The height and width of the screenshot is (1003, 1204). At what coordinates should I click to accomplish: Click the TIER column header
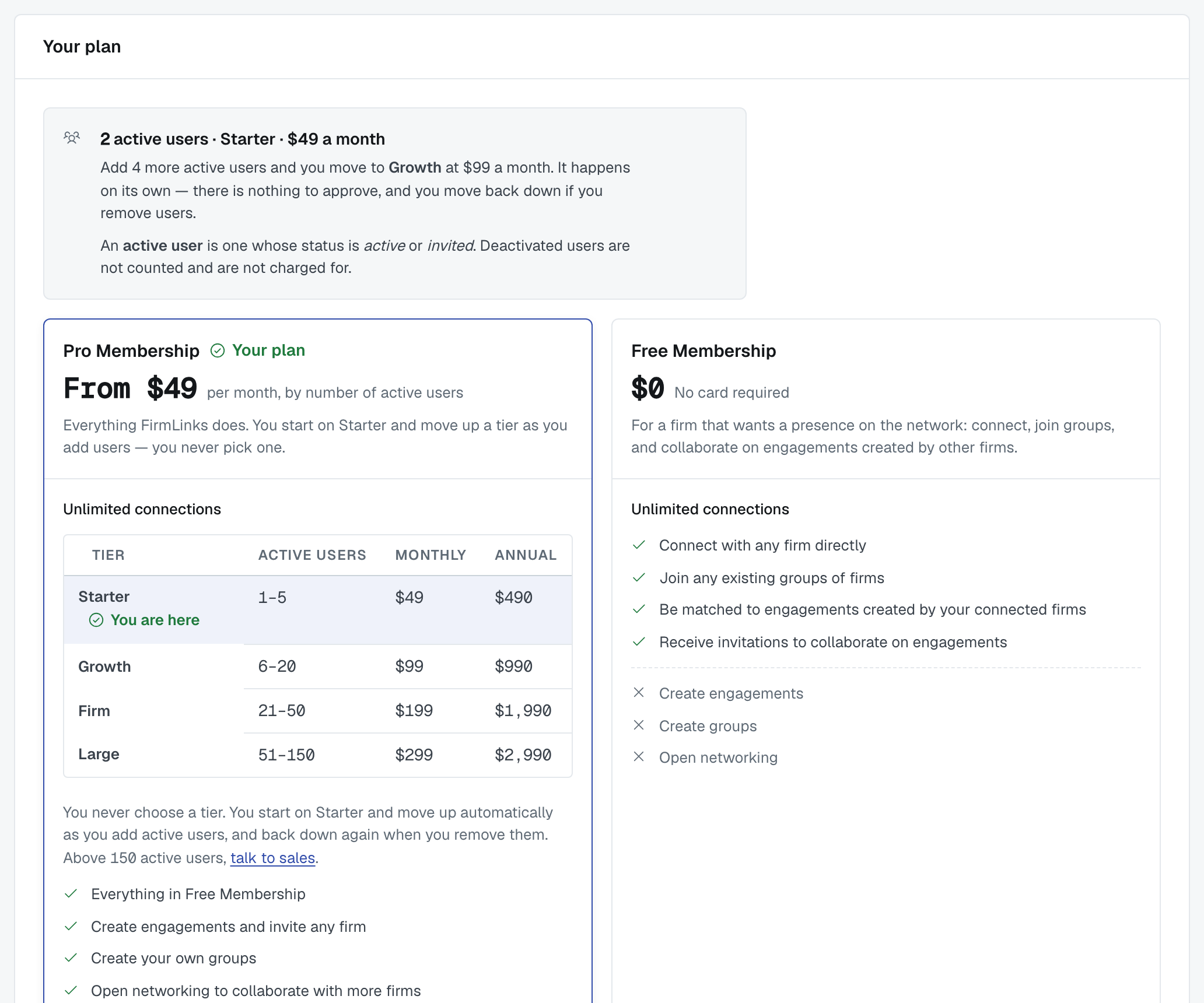(x=108, y=555)
